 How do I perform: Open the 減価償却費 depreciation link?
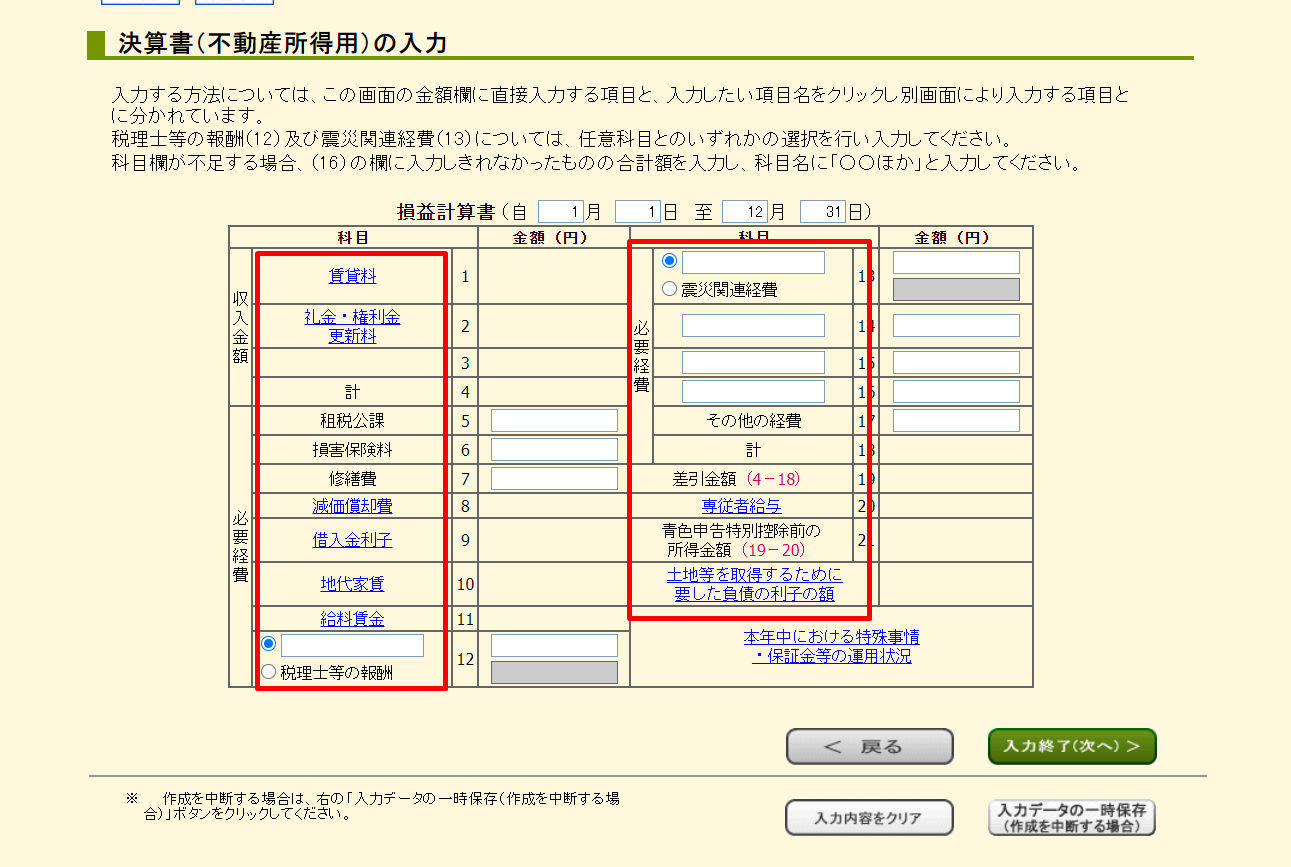pyautogui.click(x=352, y=507)
